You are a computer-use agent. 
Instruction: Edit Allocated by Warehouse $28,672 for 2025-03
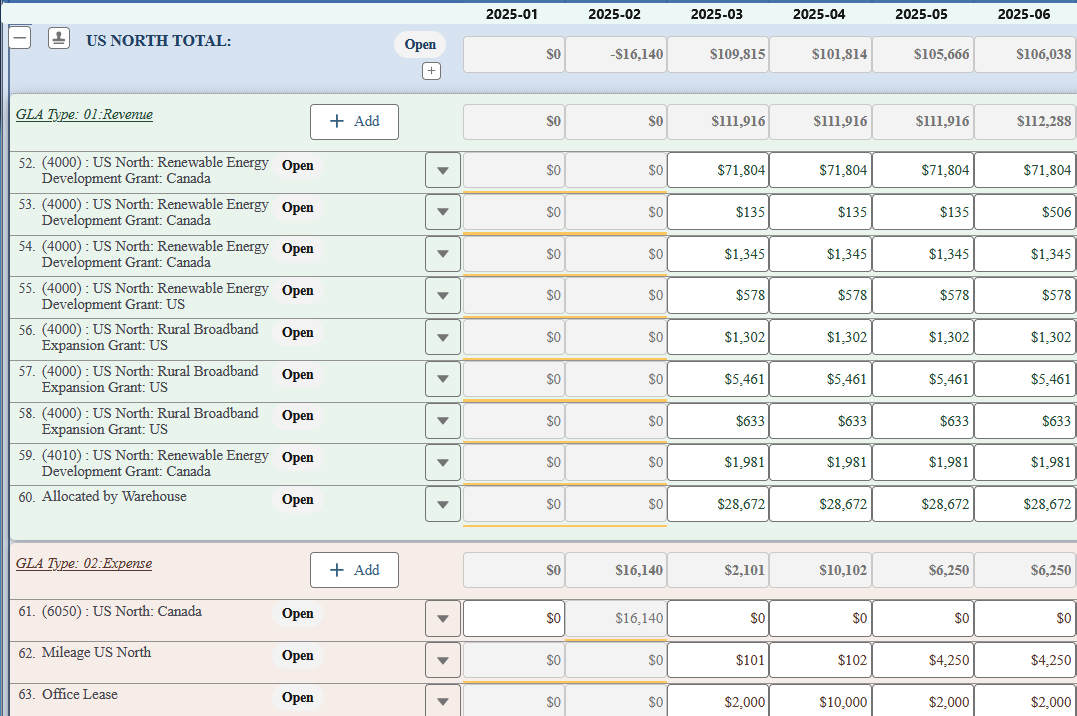[x=718, y=504]
